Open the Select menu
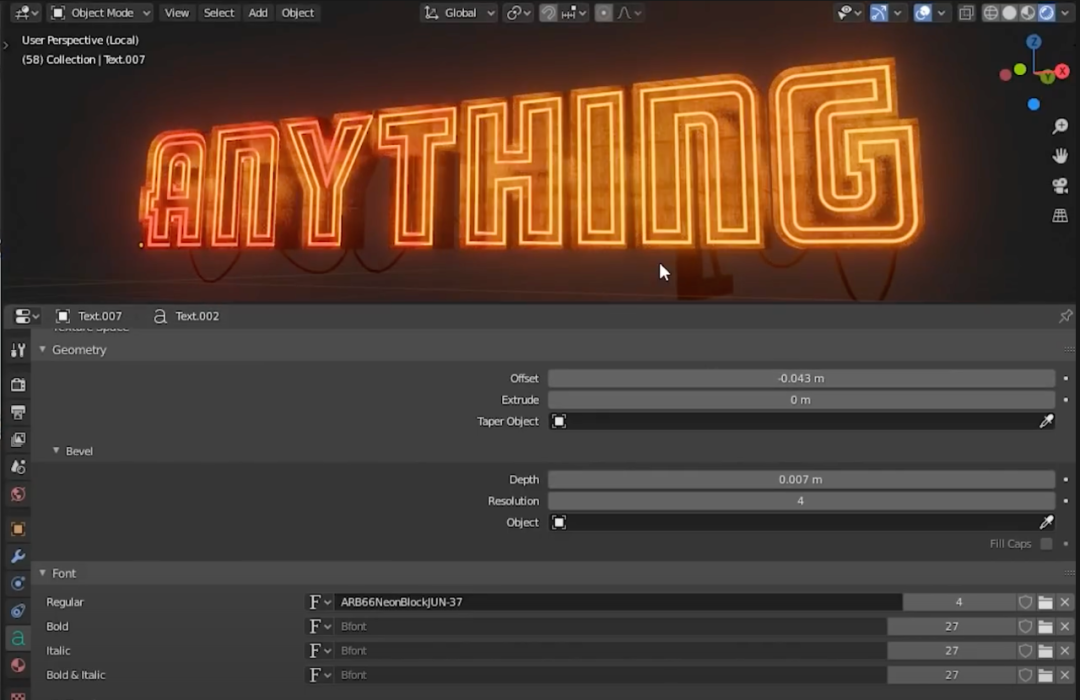The image size is (1080, 700). coord(219,12)
